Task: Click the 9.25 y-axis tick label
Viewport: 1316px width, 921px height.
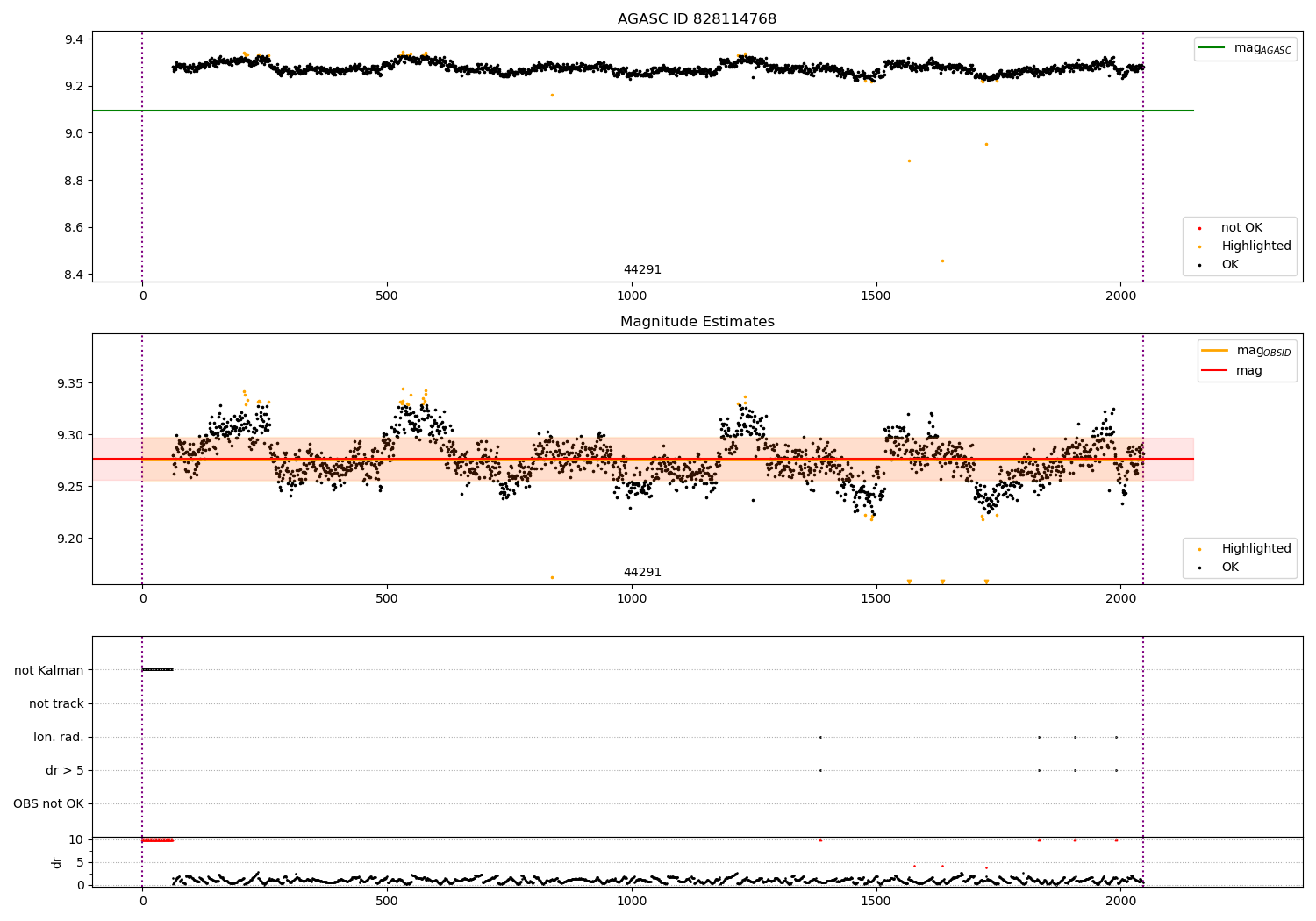Action: 70,488
